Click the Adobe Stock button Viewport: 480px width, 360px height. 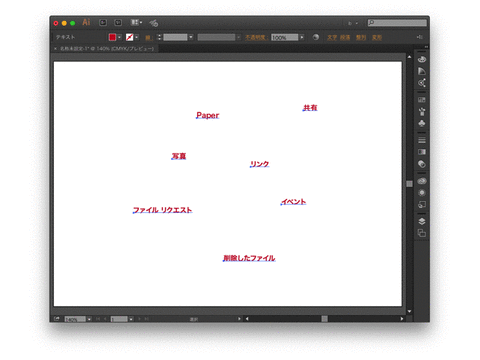point(118,23)
